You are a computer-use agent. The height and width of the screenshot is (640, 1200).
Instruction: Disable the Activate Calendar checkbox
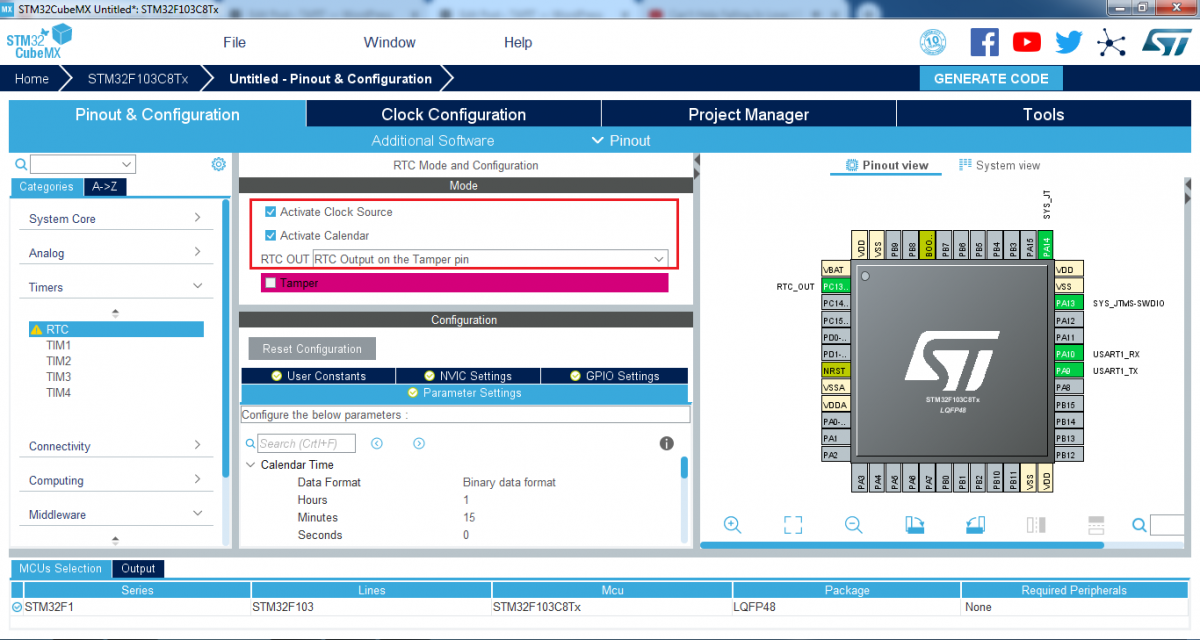[269, 233]
